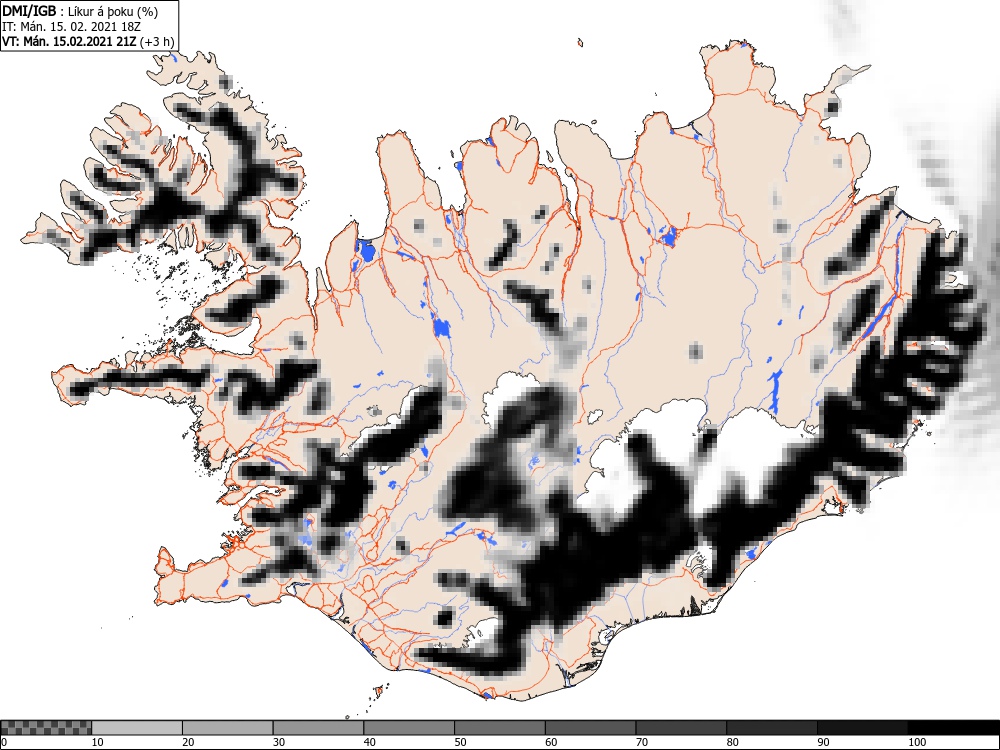Image resolution: width=1000 pixels, height=750 pixels.
Task: Select the 40–50% legend color block
Action: click(409, 728)
